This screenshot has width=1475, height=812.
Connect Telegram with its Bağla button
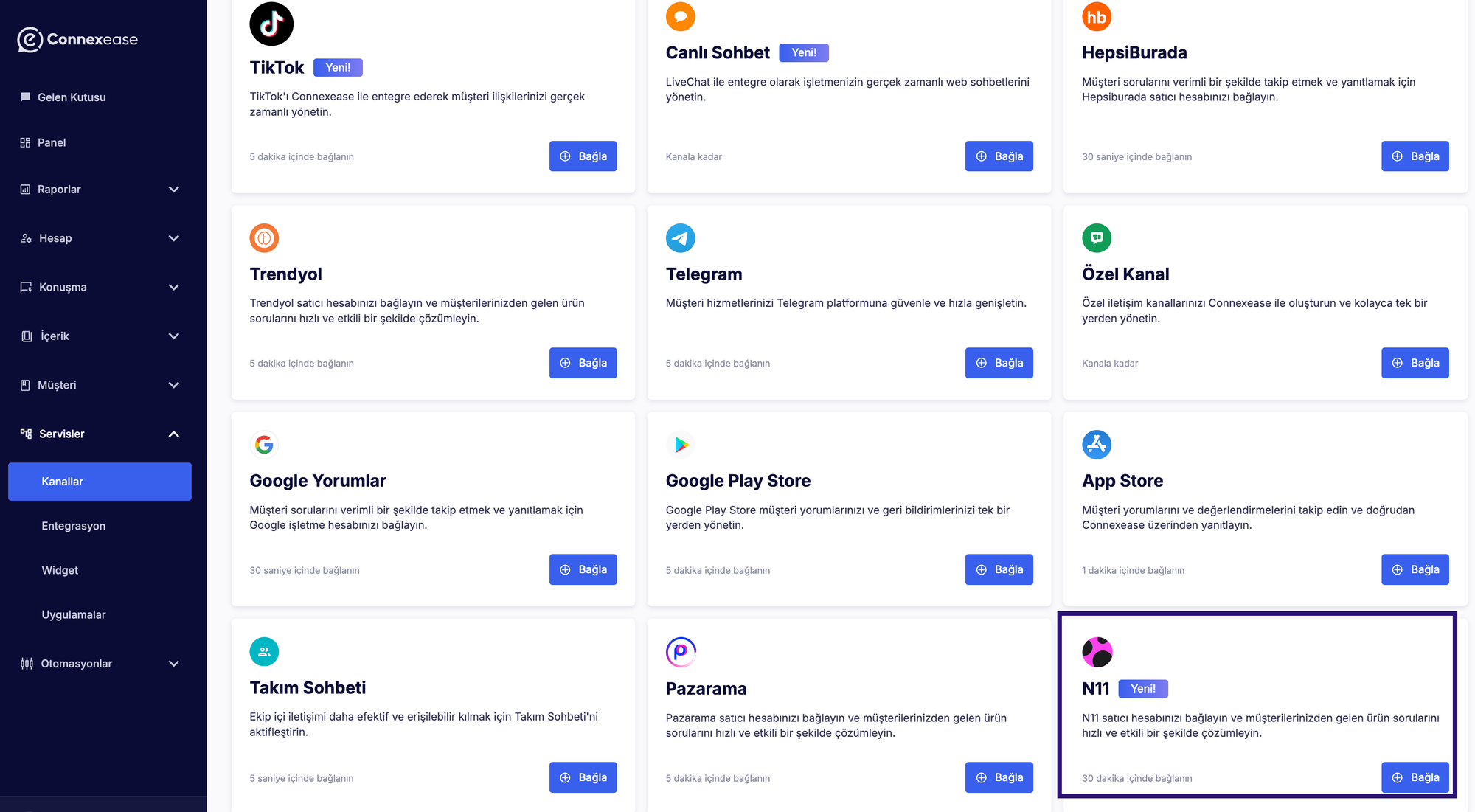[999, 363]
